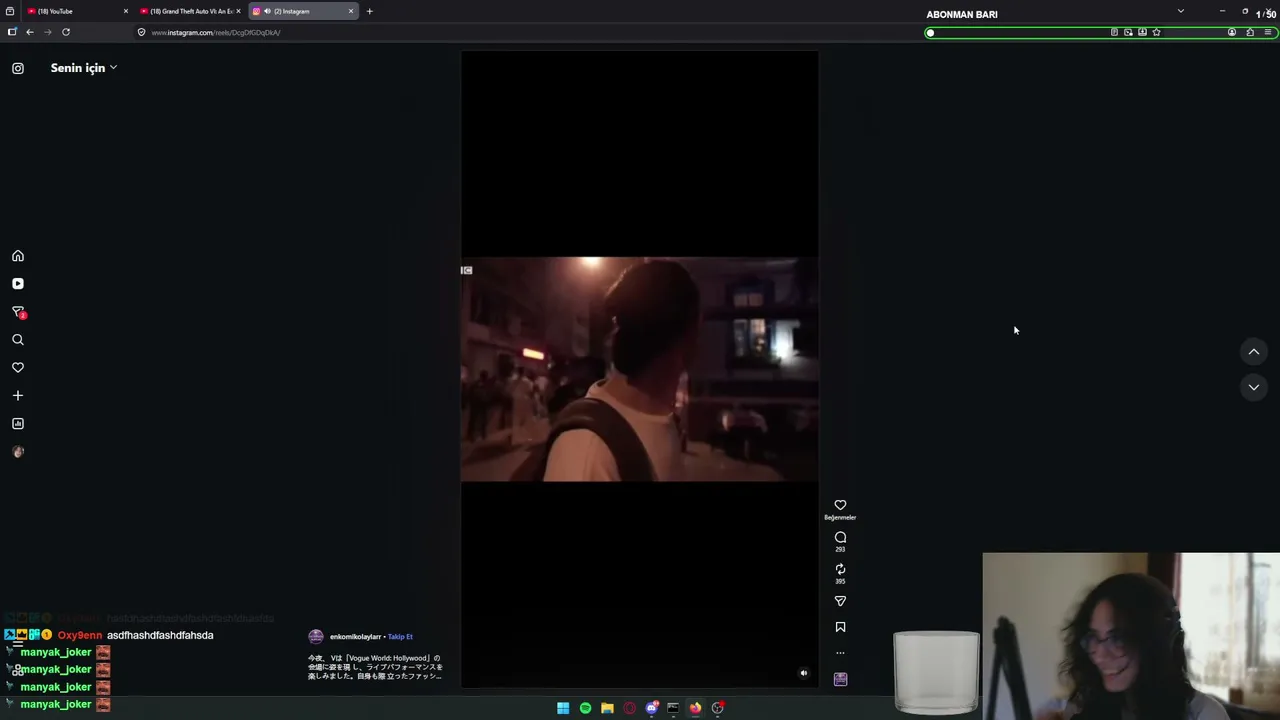1280x720 pixels.
Task: Toggle reader view in address bar
Action: [1114, 32]
